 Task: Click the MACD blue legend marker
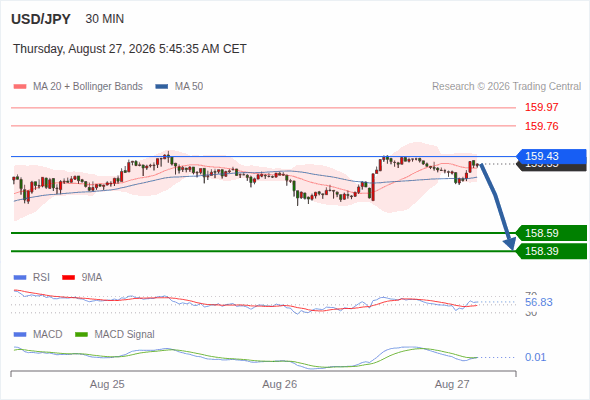[x=20, y=335]
